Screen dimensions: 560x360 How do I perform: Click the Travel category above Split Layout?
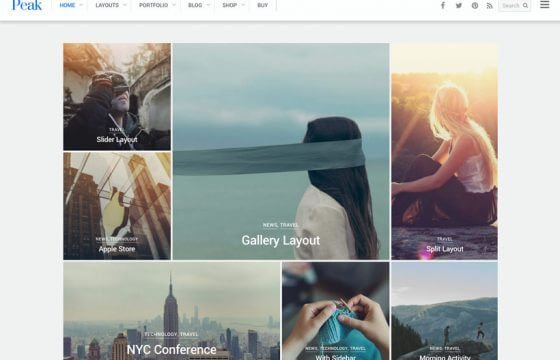445,239
